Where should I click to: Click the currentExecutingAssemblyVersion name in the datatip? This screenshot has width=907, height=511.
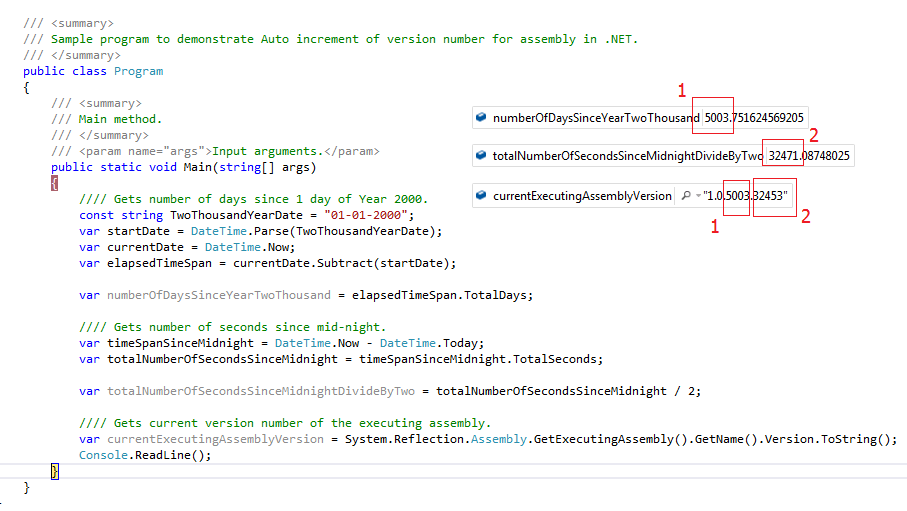point(582,196)
